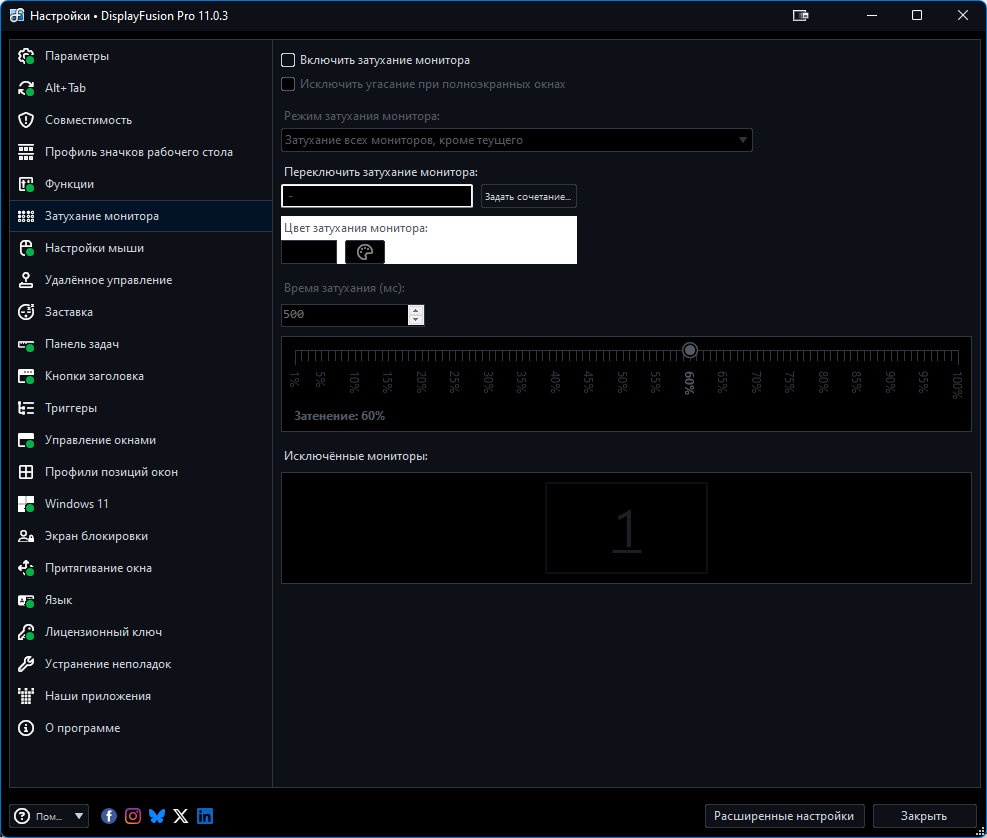The image size is (987, 838).
Task: Toggle Исключить угасание при полноэкранных окнах
Action: [x=288, y=84]
